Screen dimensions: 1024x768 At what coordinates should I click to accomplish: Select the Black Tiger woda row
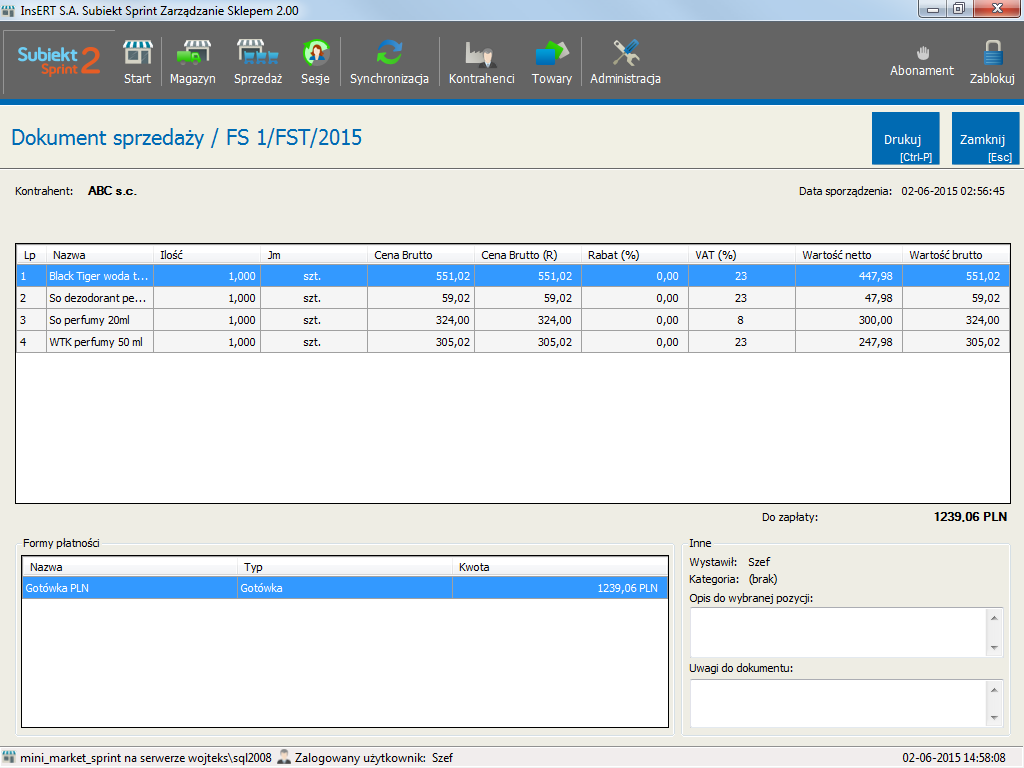coord(513,276)
